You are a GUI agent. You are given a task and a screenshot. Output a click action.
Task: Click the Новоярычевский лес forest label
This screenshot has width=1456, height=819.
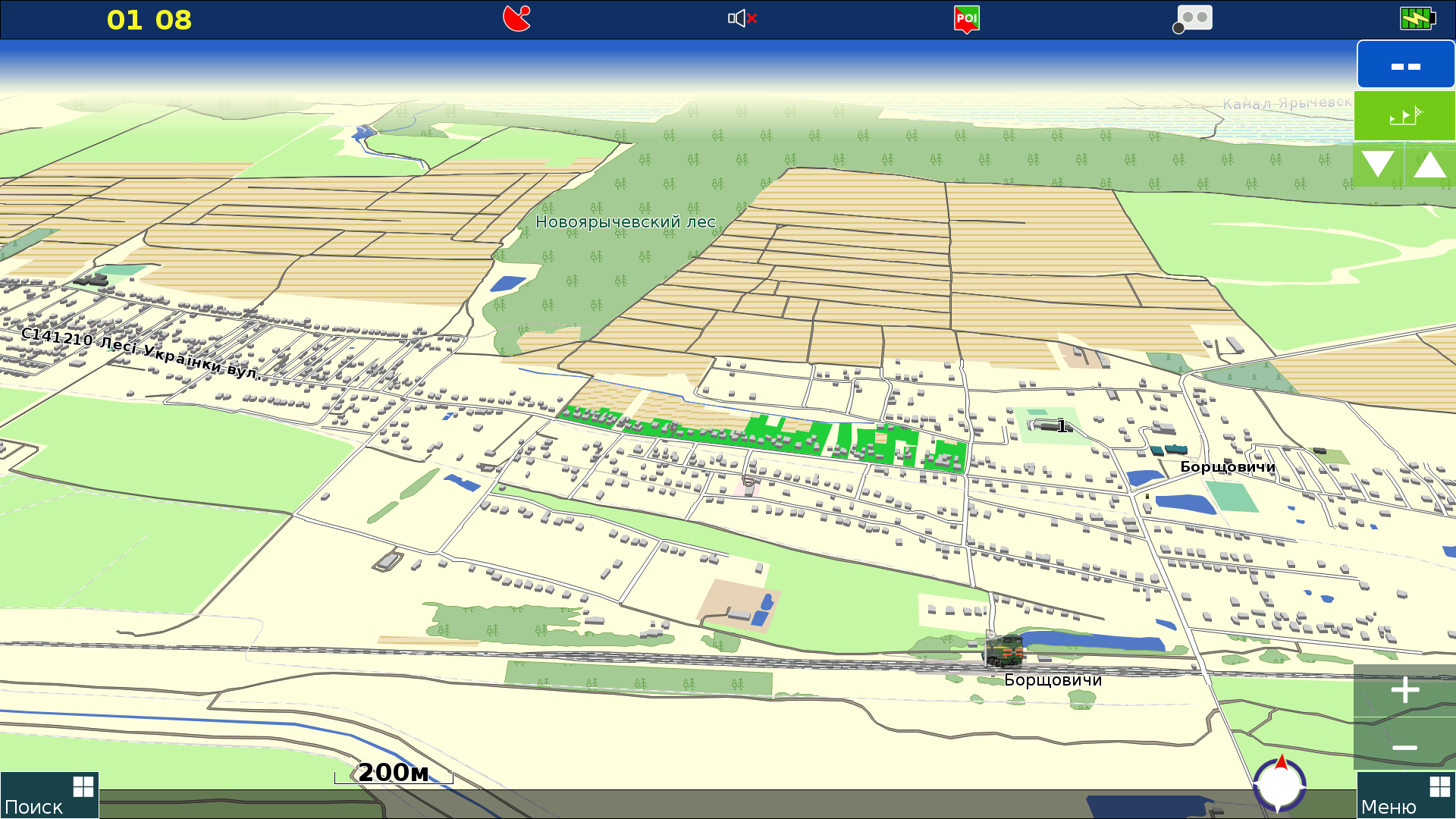point(625,222)
